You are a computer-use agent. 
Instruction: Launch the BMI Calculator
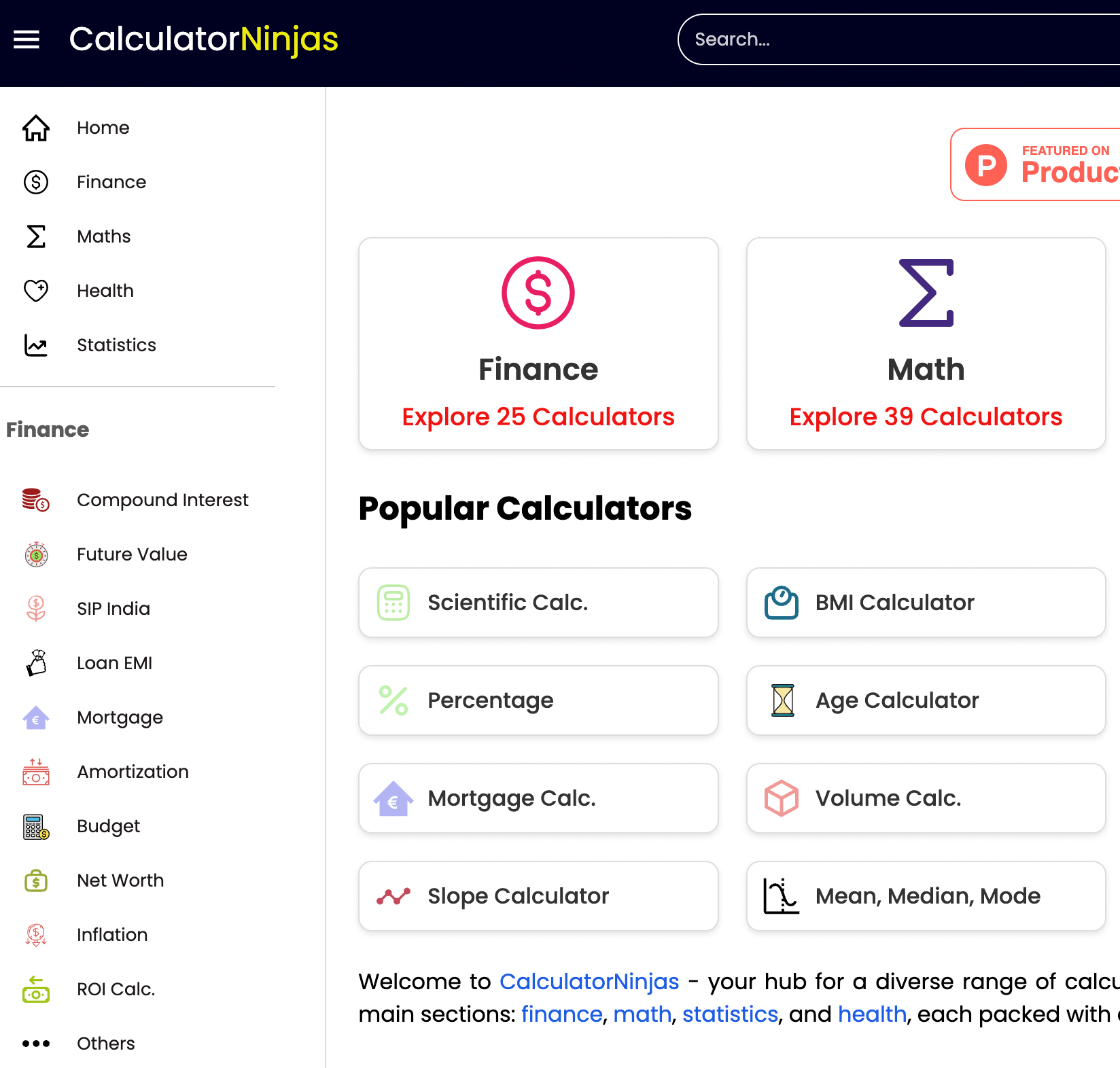click(x=926, y=603)
